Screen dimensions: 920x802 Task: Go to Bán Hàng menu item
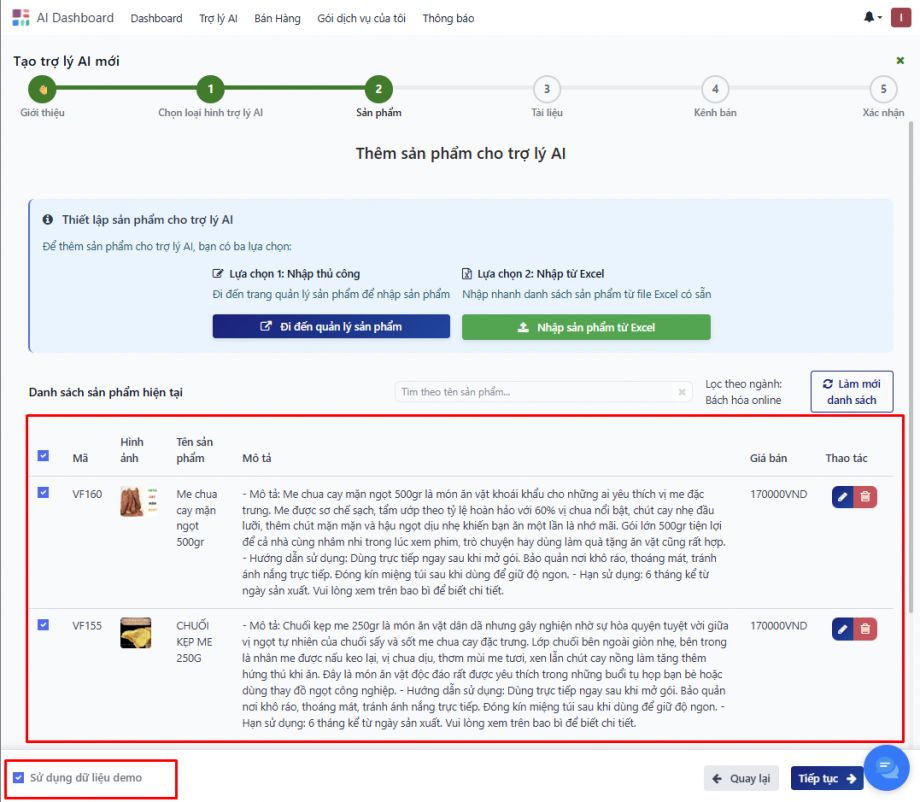(x=277, y=18)
